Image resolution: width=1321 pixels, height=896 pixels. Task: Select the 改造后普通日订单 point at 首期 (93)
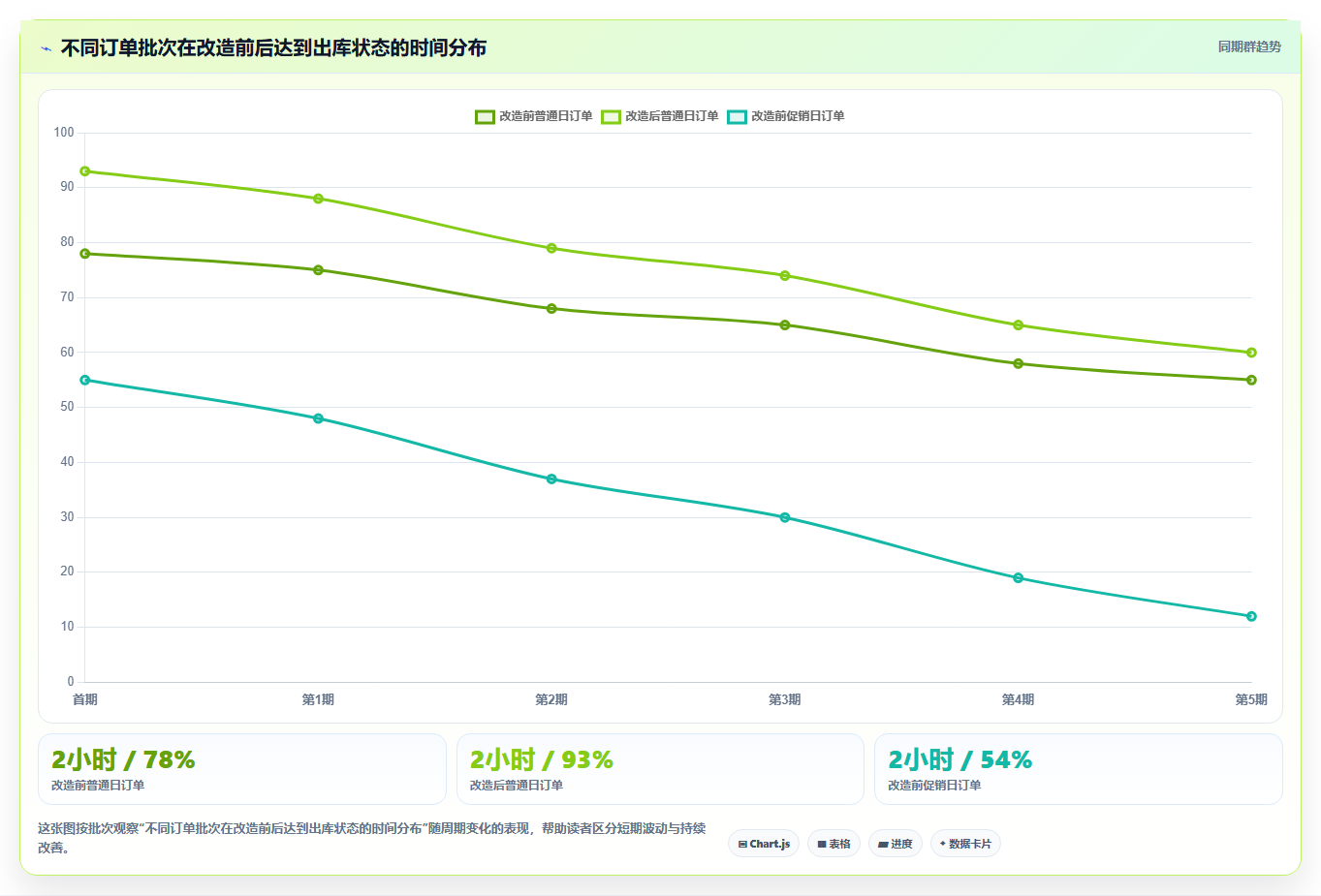tap(85, 171)
